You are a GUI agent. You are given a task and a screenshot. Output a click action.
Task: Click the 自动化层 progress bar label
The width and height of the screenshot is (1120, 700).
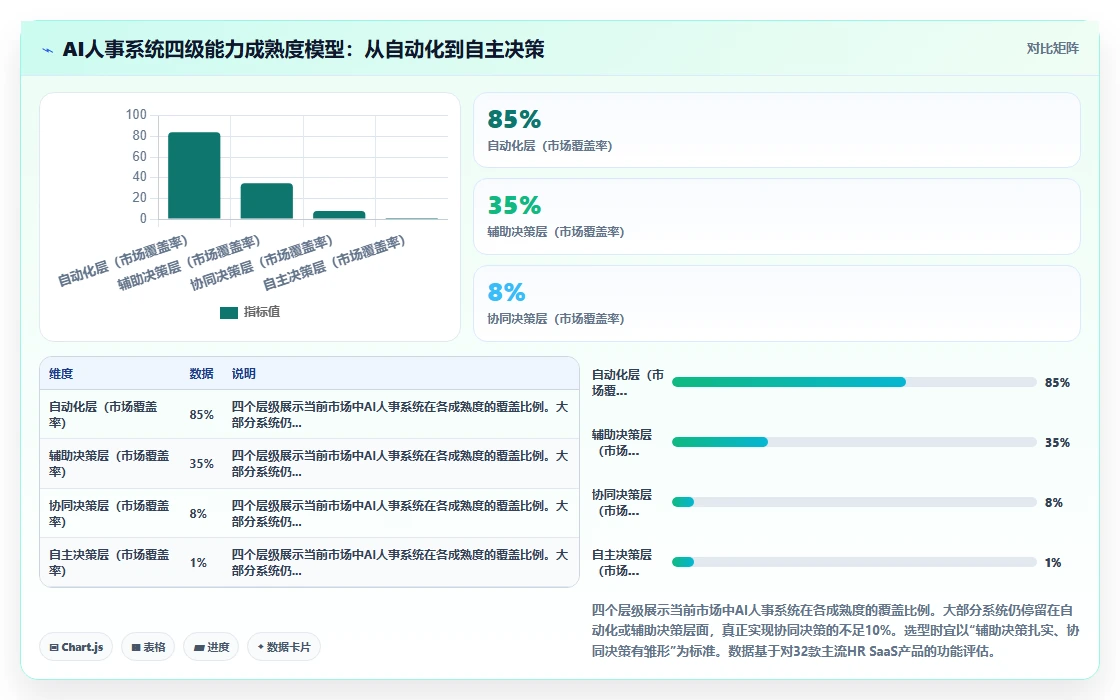click(x=628, y=383)
